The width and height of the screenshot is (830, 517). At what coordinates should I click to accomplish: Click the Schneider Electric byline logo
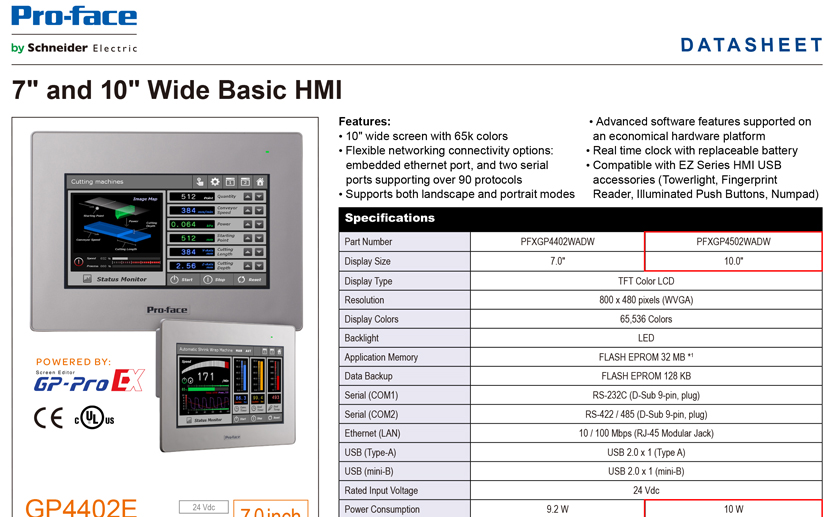click(74, 48)
